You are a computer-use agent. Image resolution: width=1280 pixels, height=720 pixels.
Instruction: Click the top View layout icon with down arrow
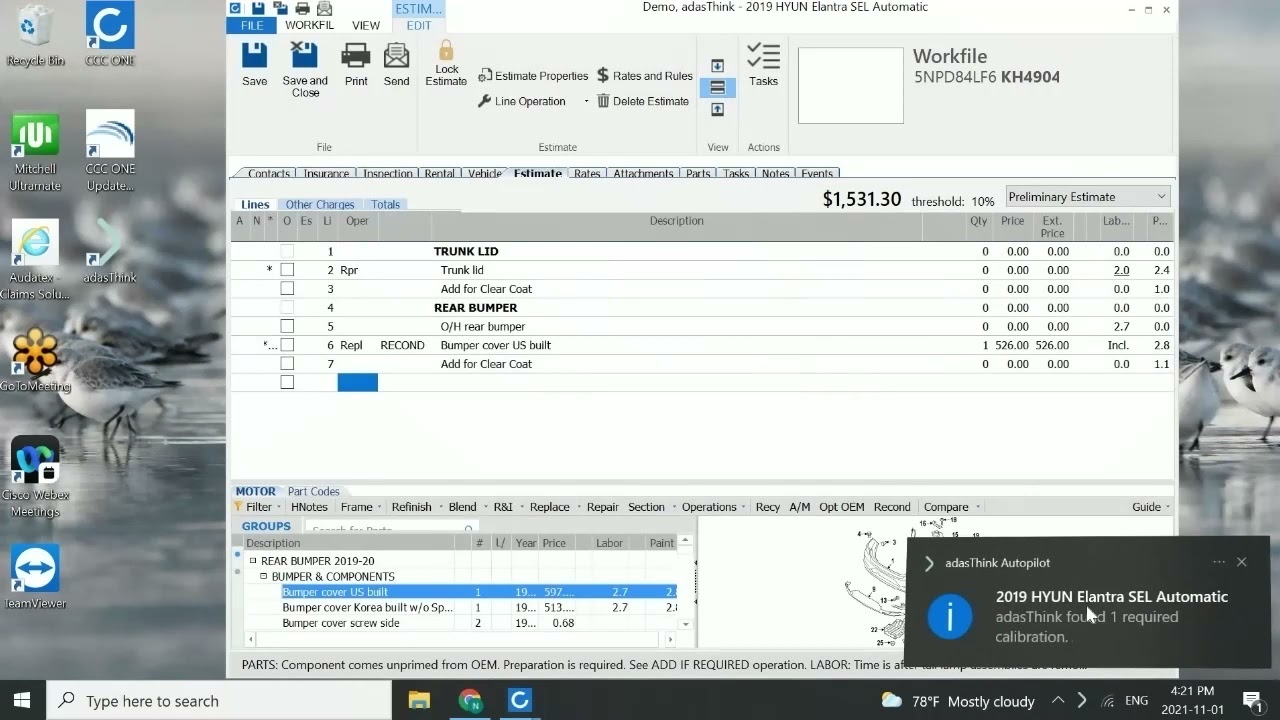tap(717, 66)
